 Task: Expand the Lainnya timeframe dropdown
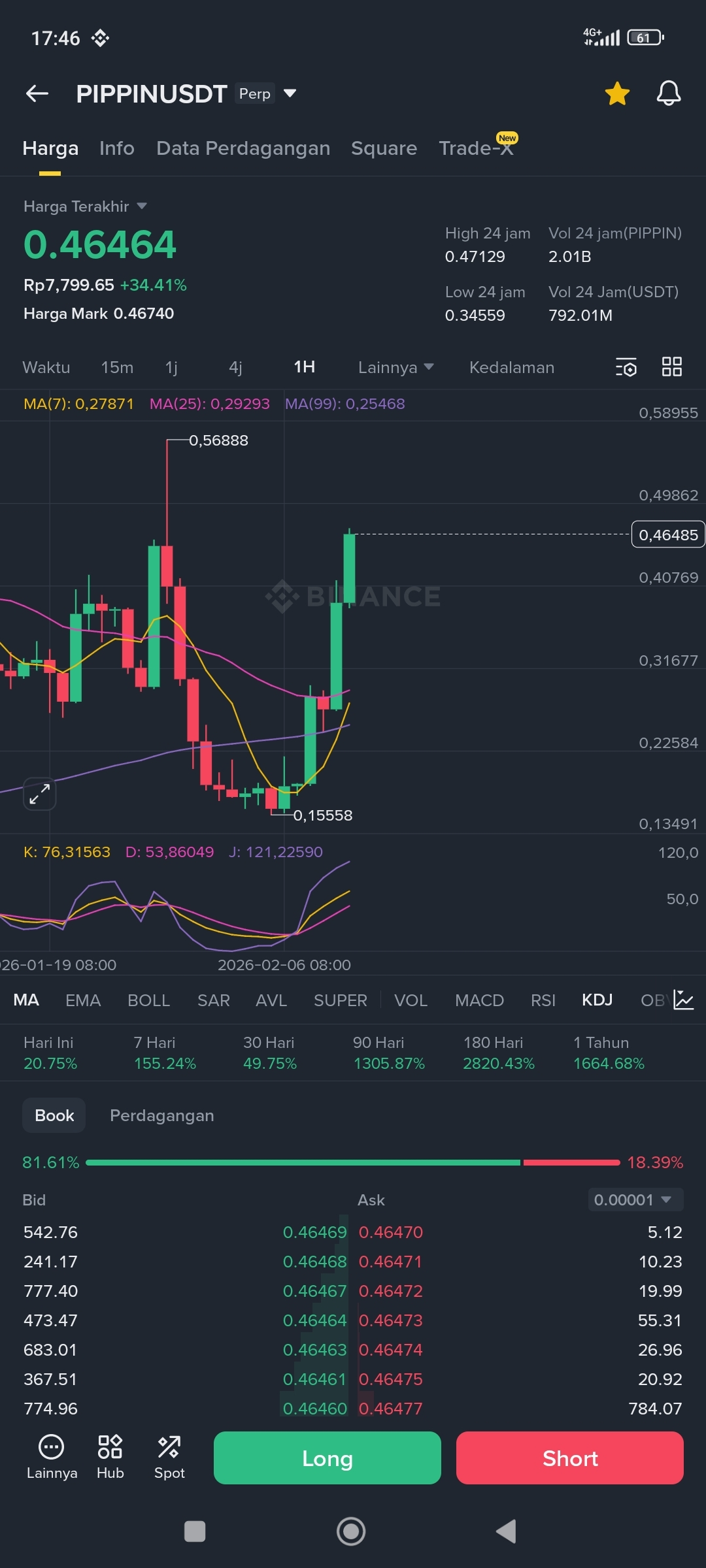tap(395, 367)
